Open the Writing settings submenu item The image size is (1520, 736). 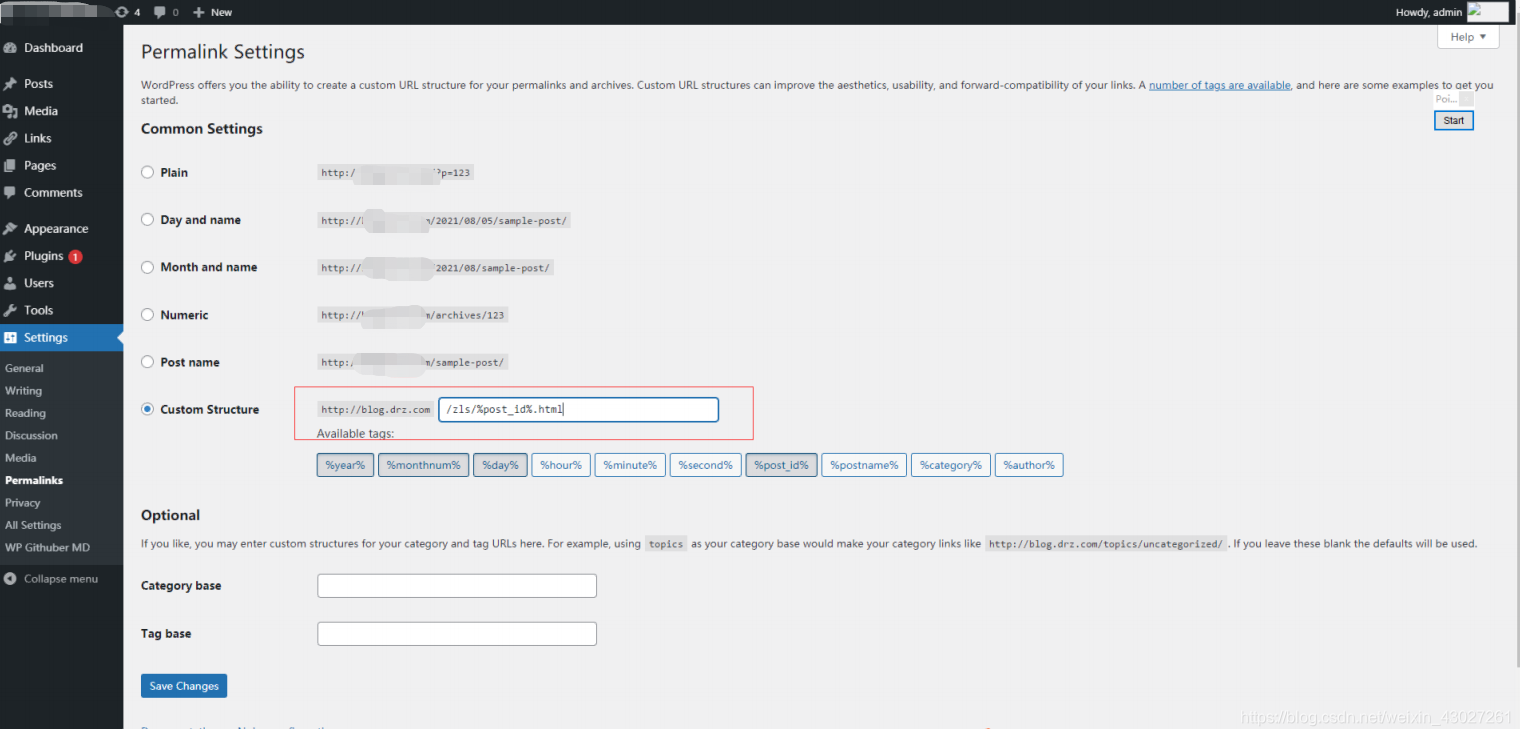coord(23,391)
